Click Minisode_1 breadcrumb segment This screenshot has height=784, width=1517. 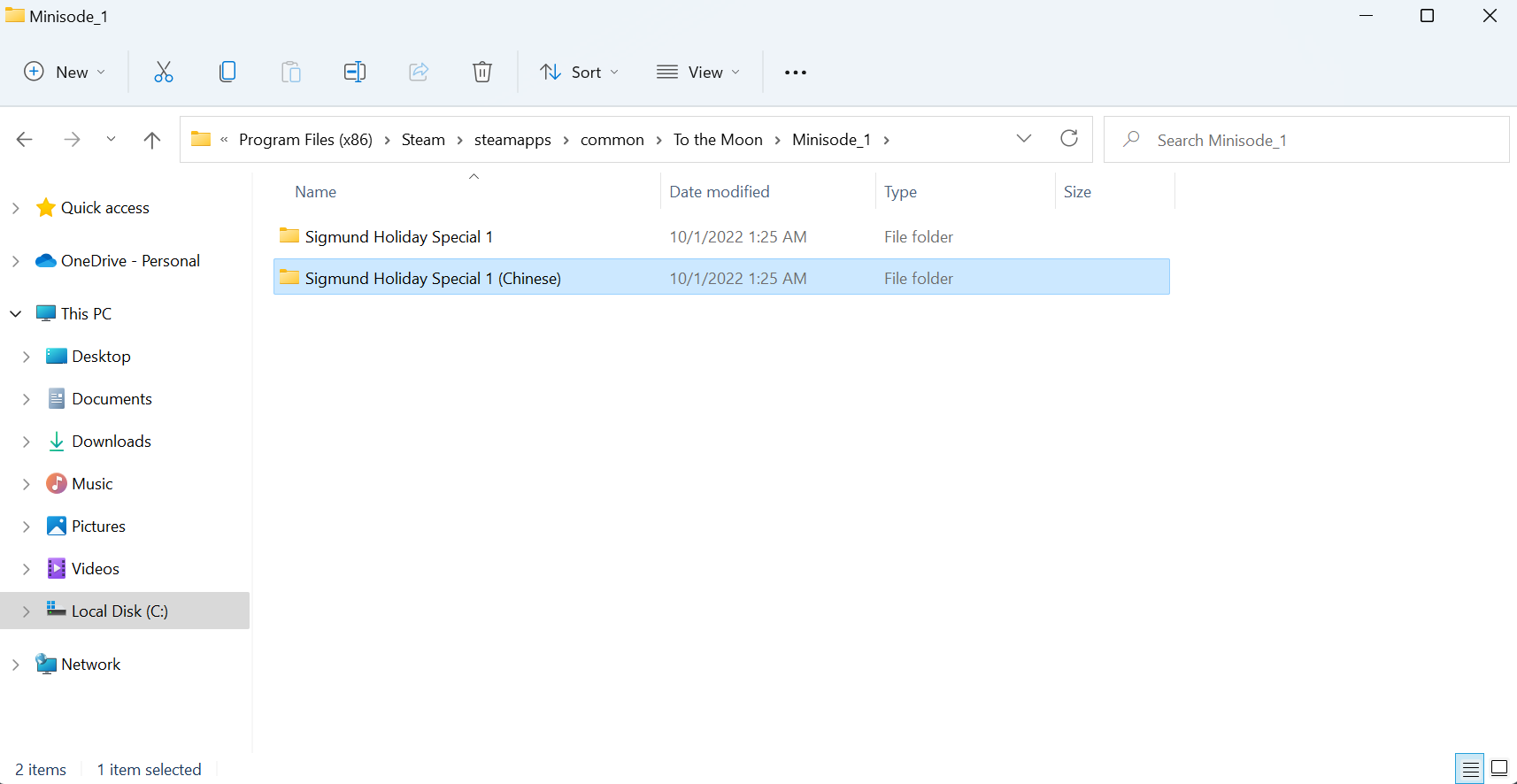pyautogui.click(x=831, y=140)
